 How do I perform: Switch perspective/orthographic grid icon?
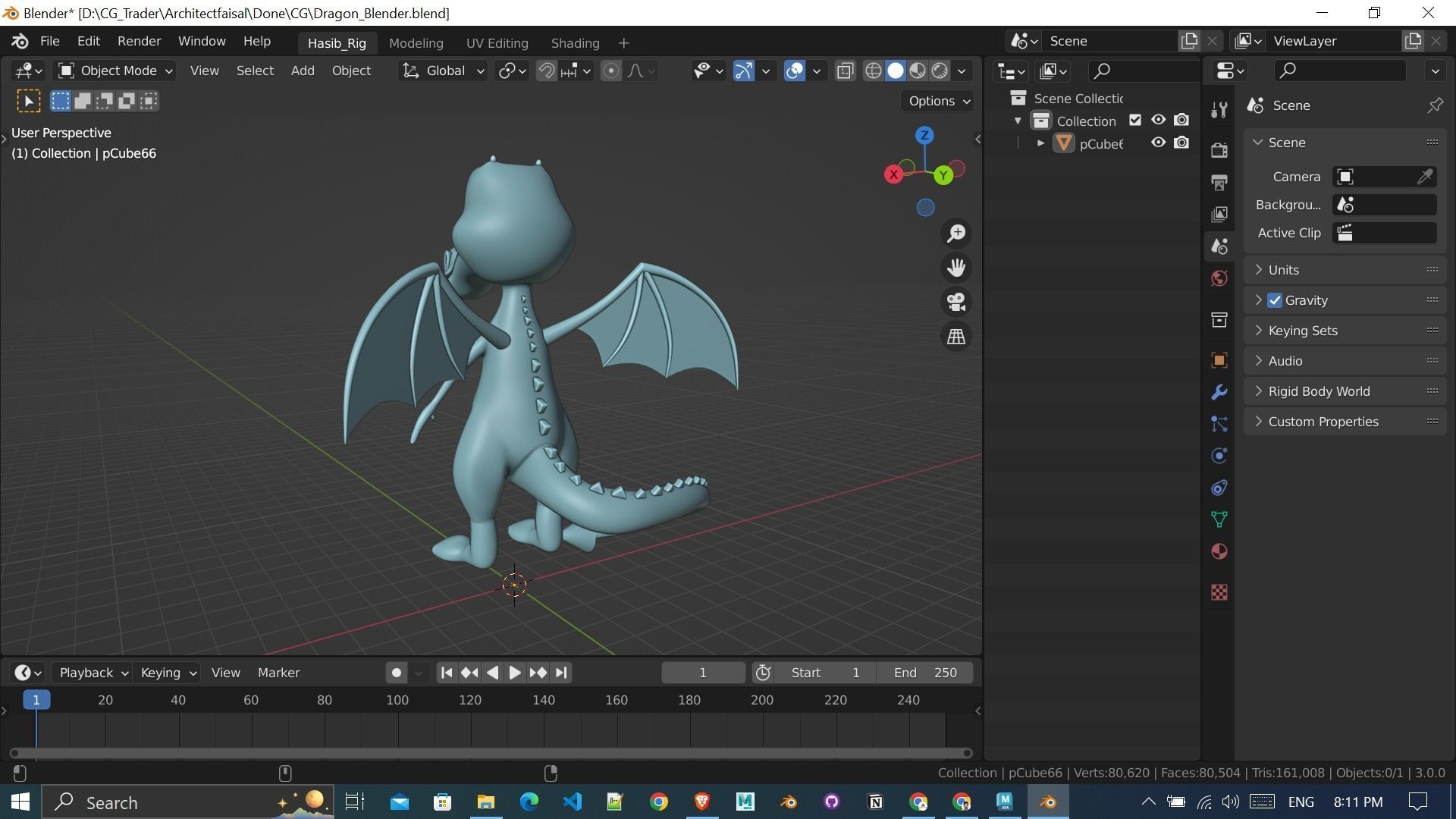point(956,336)
